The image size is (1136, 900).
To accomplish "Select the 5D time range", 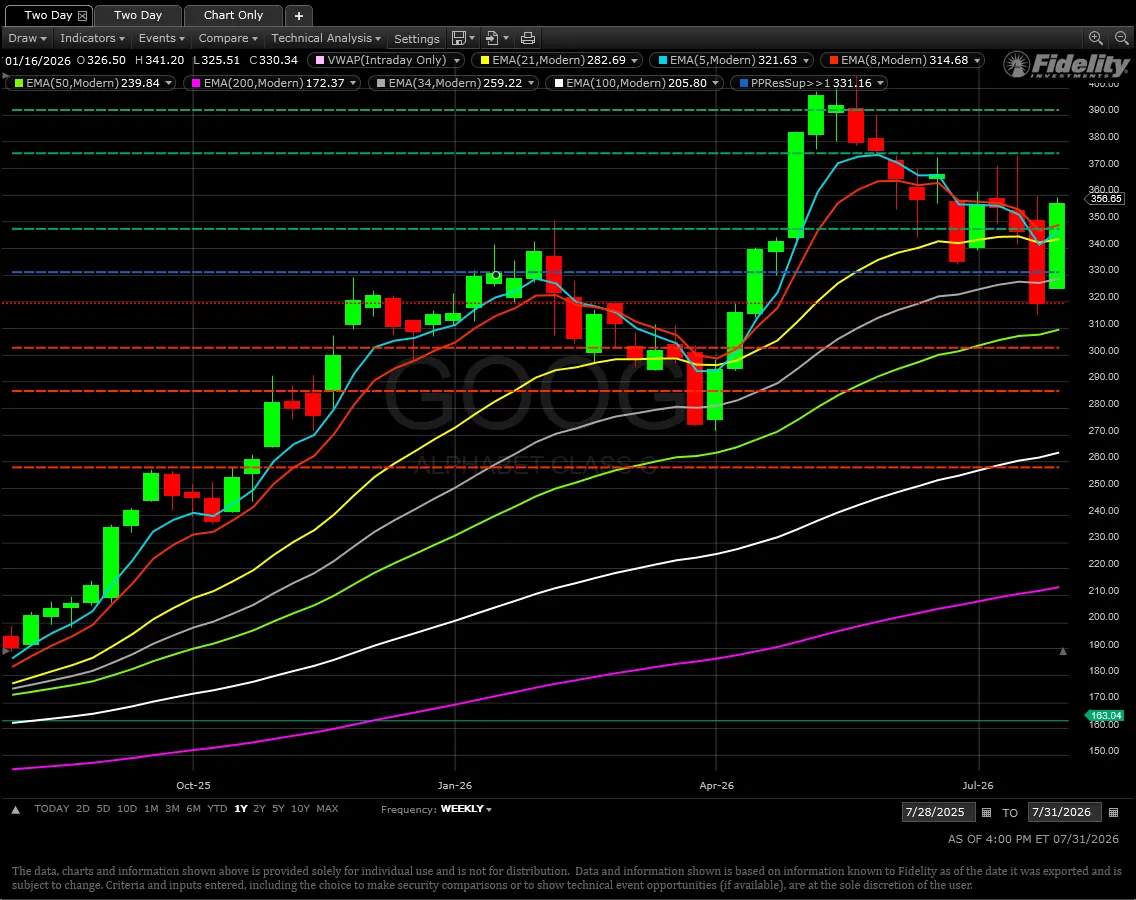I will coord(104,809).
